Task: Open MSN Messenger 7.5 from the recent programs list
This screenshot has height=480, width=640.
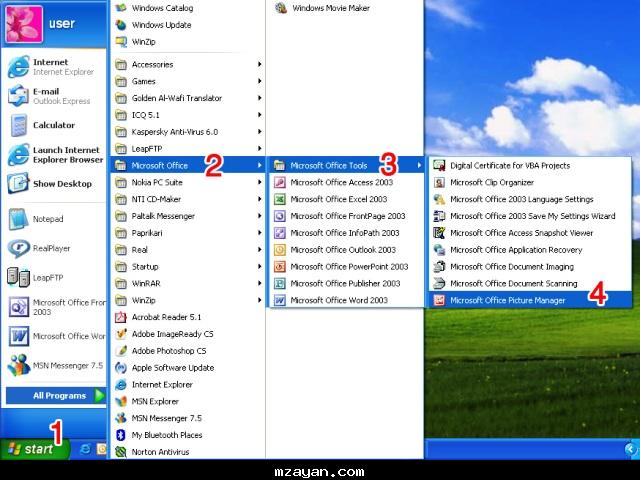Action: pyautogui.click(x=55, y=365)
